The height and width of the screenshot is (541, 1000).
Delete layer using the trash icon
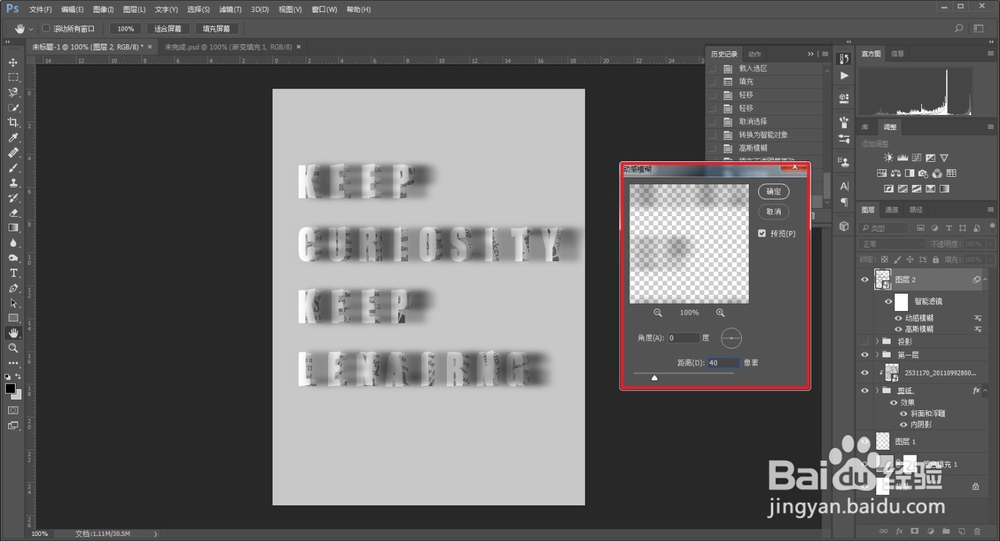tap(977, 531)
